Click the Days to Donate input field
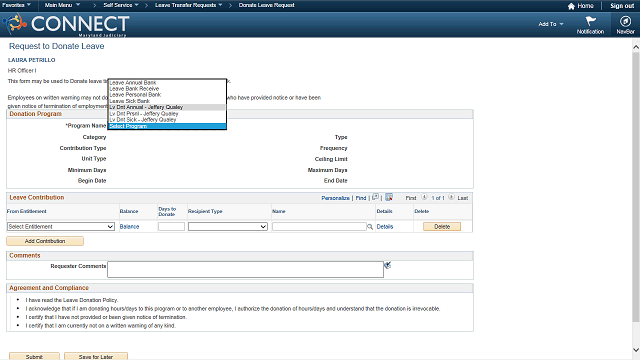Image resolution: width=640 pixels, height=360 pixels. [171, 227]
